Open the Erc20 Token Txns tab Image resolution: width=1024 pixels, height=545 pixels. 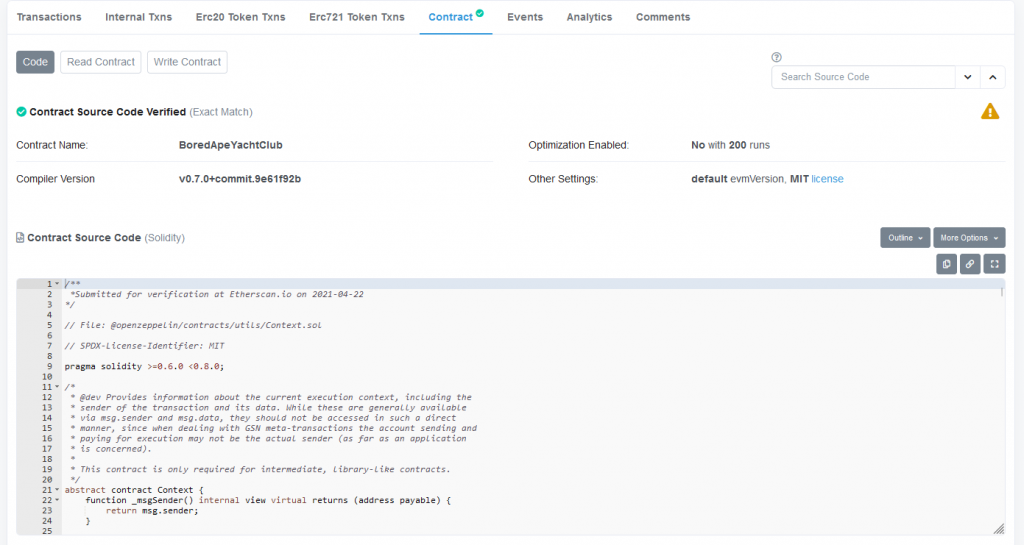click(x=240, y=17)
